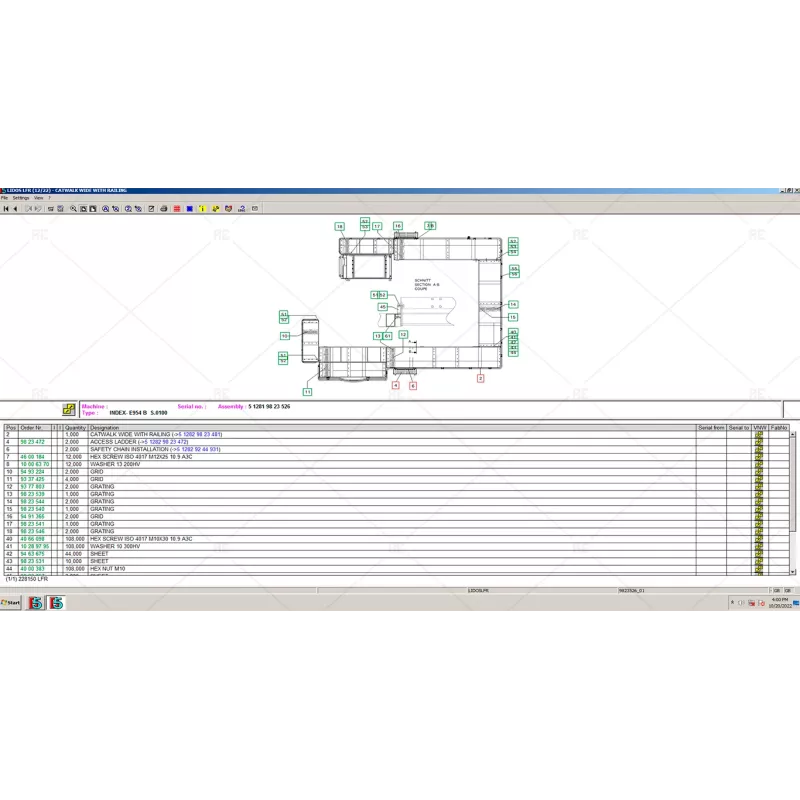800x800 pixels.
Task: Click the email envelope icon on the toolbar
Action: (x=255, y=208)
